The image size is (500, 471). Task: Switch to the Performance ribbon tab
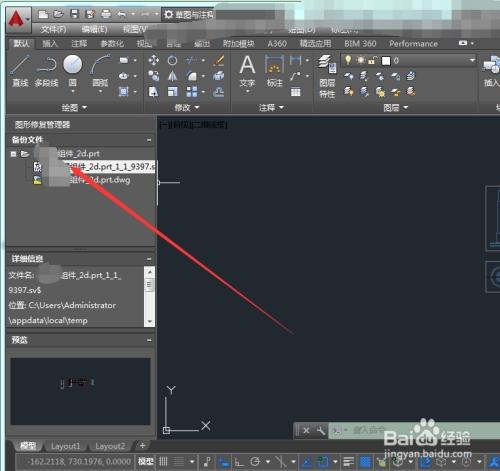click(x=413, y=44)
